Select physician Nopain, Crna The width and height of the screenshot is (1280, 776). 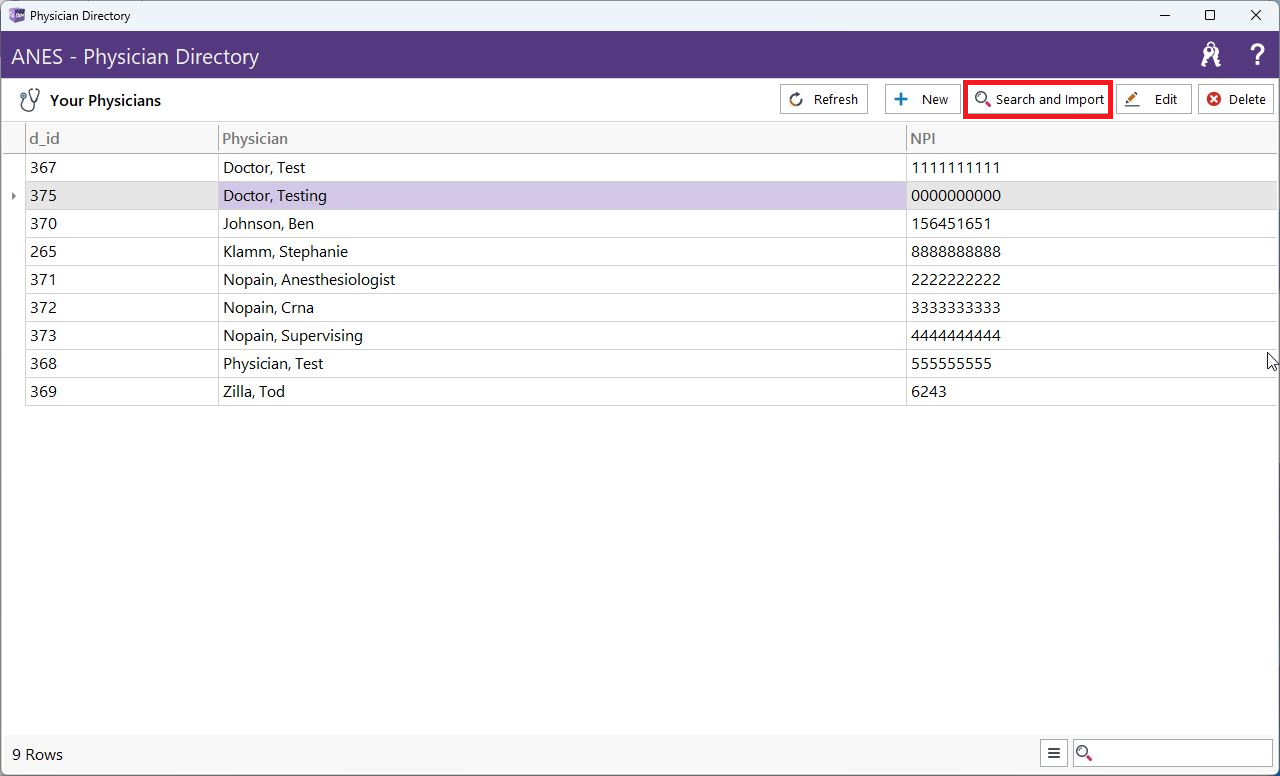[562, 307]
